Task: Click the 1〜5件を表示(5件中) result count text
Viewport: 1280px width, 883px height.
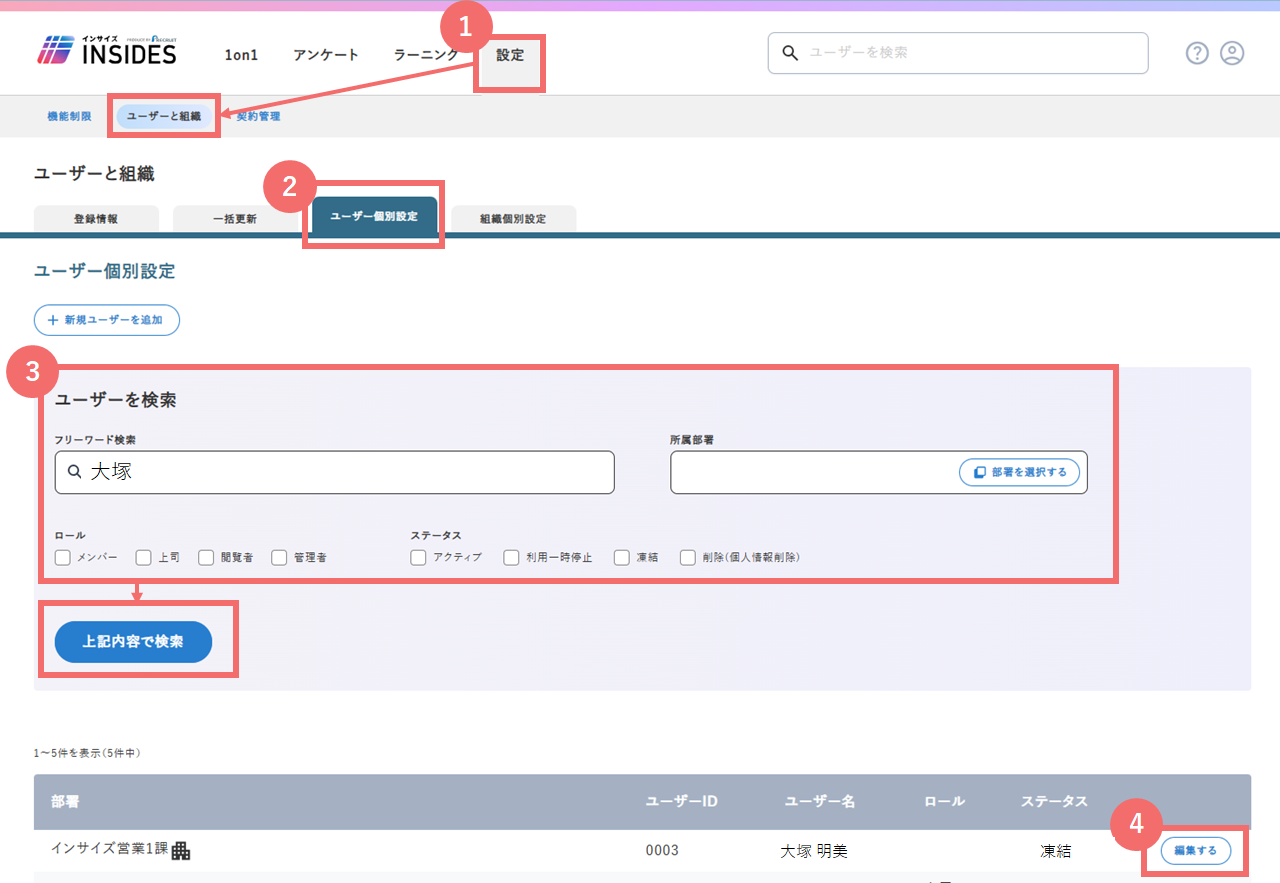Action: pos(87,752)
